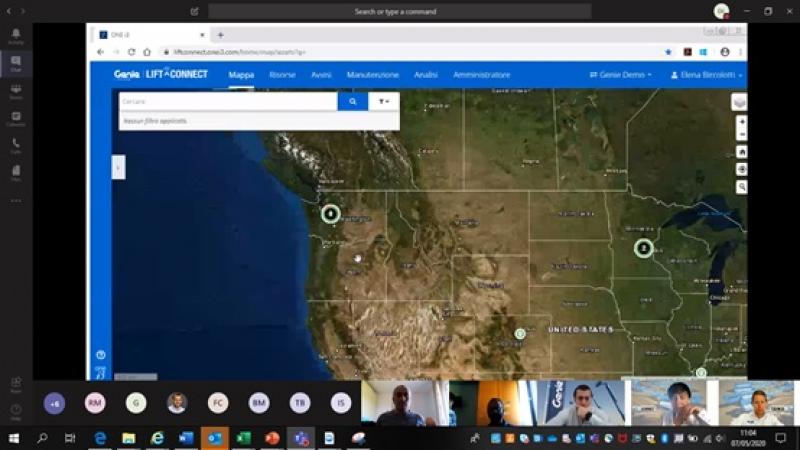This screenshot has height=450, width=800.
Task: Select participant avatar BM
Action: coord(259,403)
